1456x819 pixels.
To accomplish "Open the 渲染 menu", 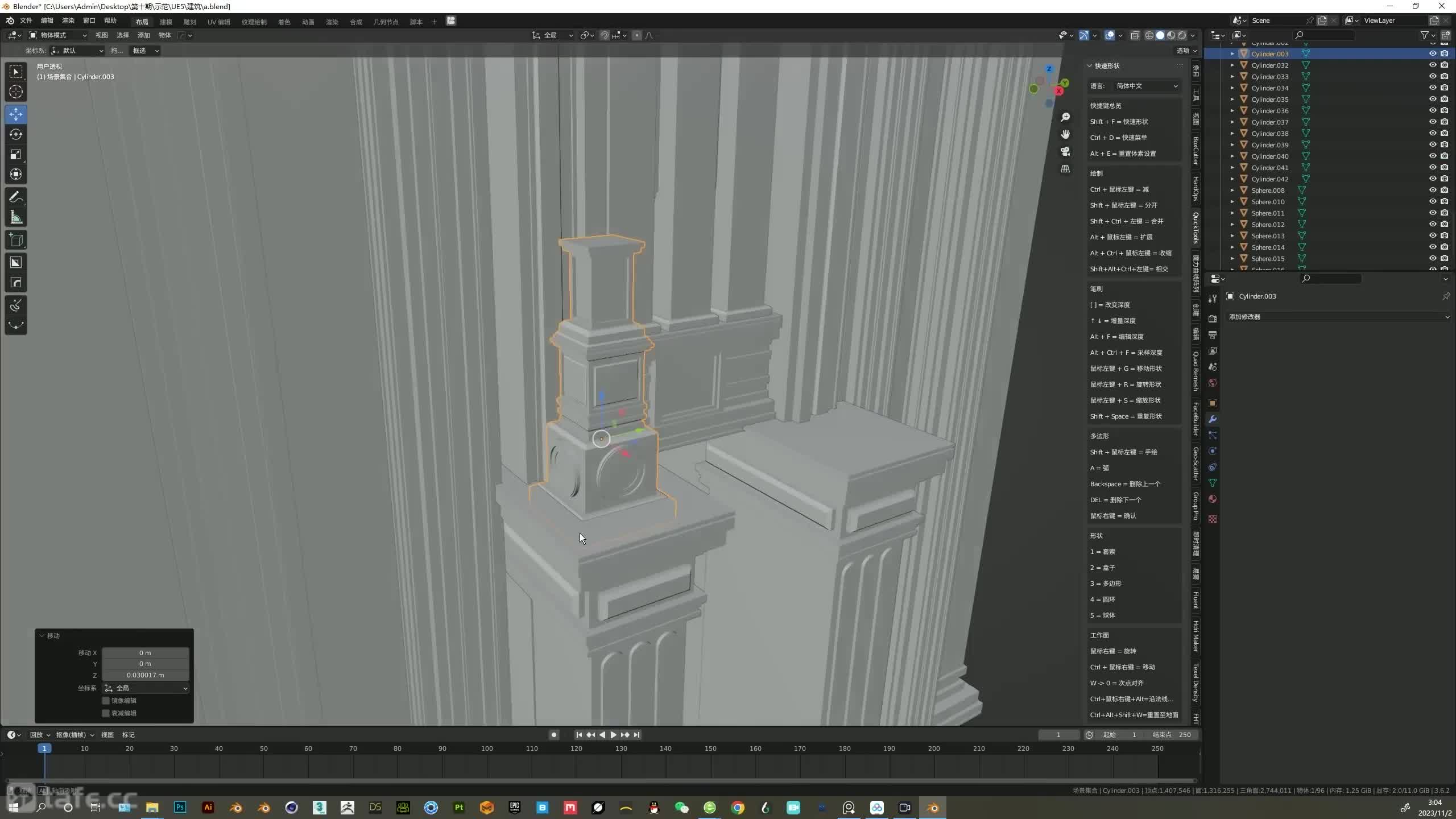I will click(x=68, y=21).
